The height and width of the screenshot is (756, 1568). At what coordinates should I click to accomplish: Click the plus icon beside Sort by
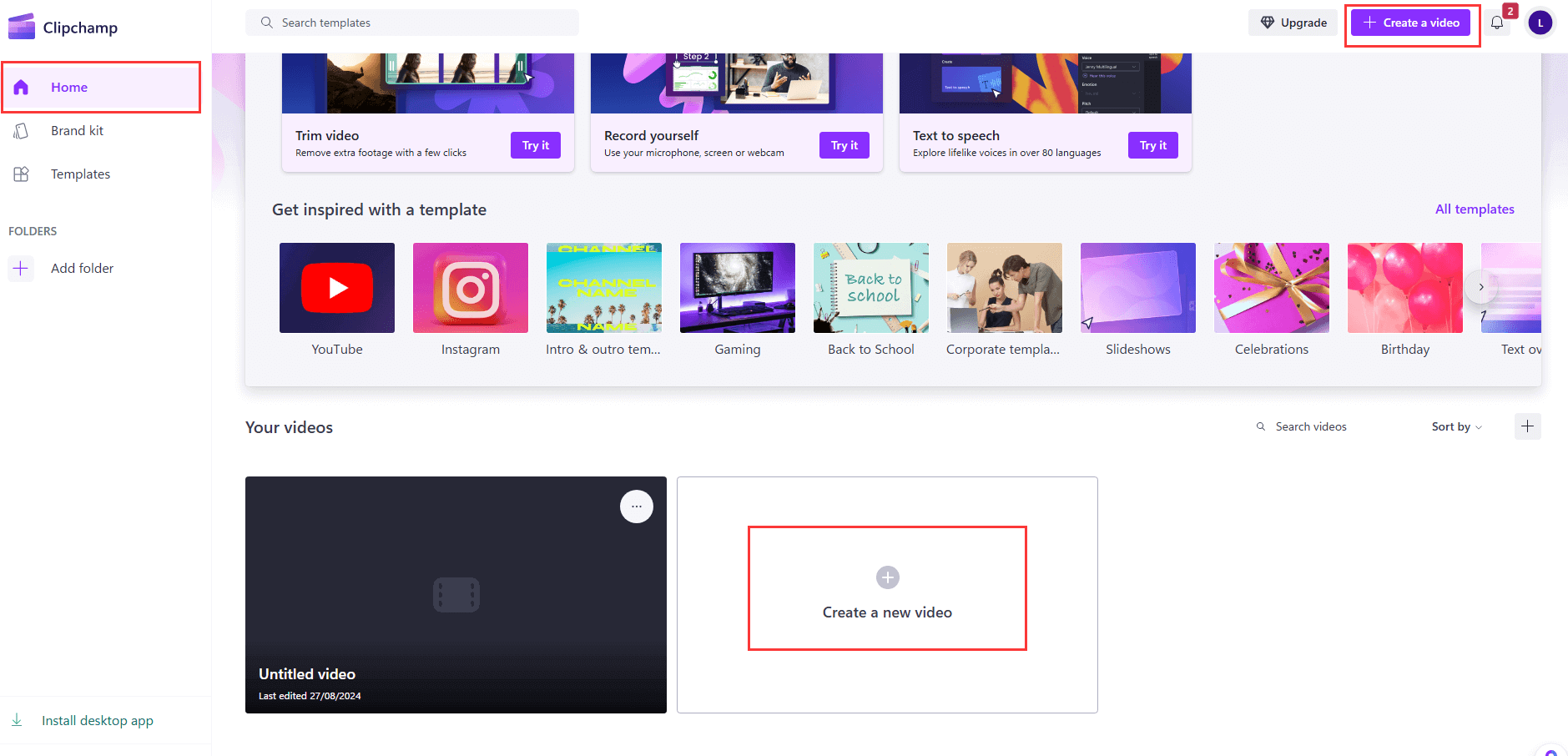[1527, 426]
